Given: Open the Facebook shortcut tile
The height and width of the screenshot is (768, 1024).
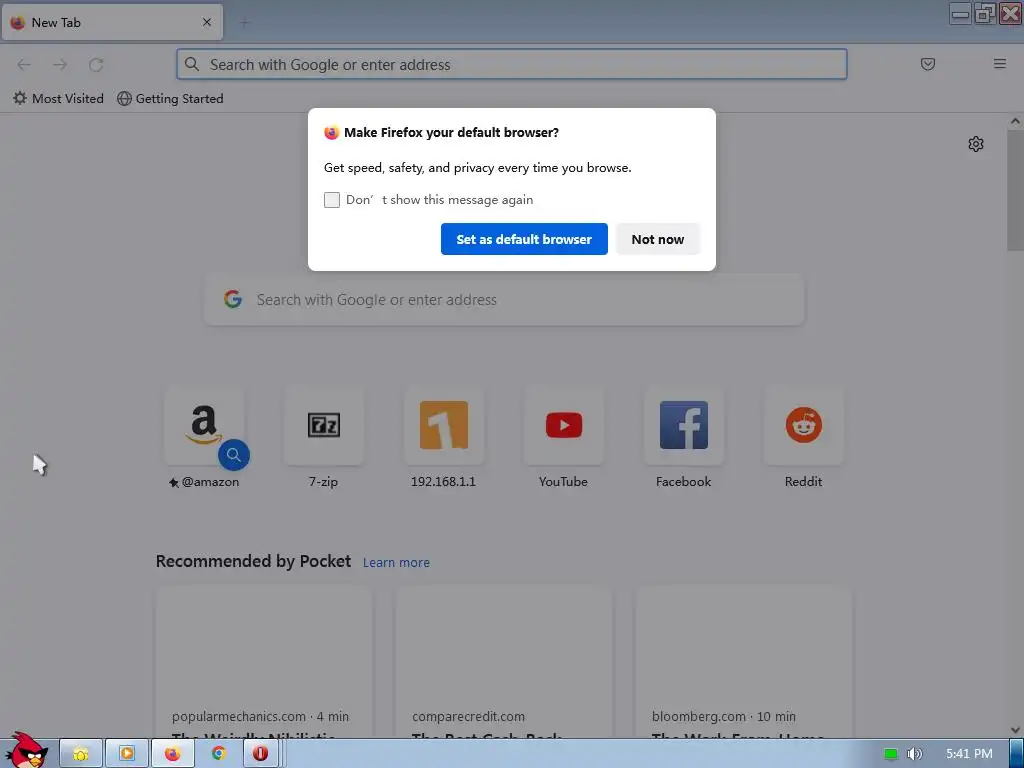Looking at the screenshot, I should coord(684,425).
